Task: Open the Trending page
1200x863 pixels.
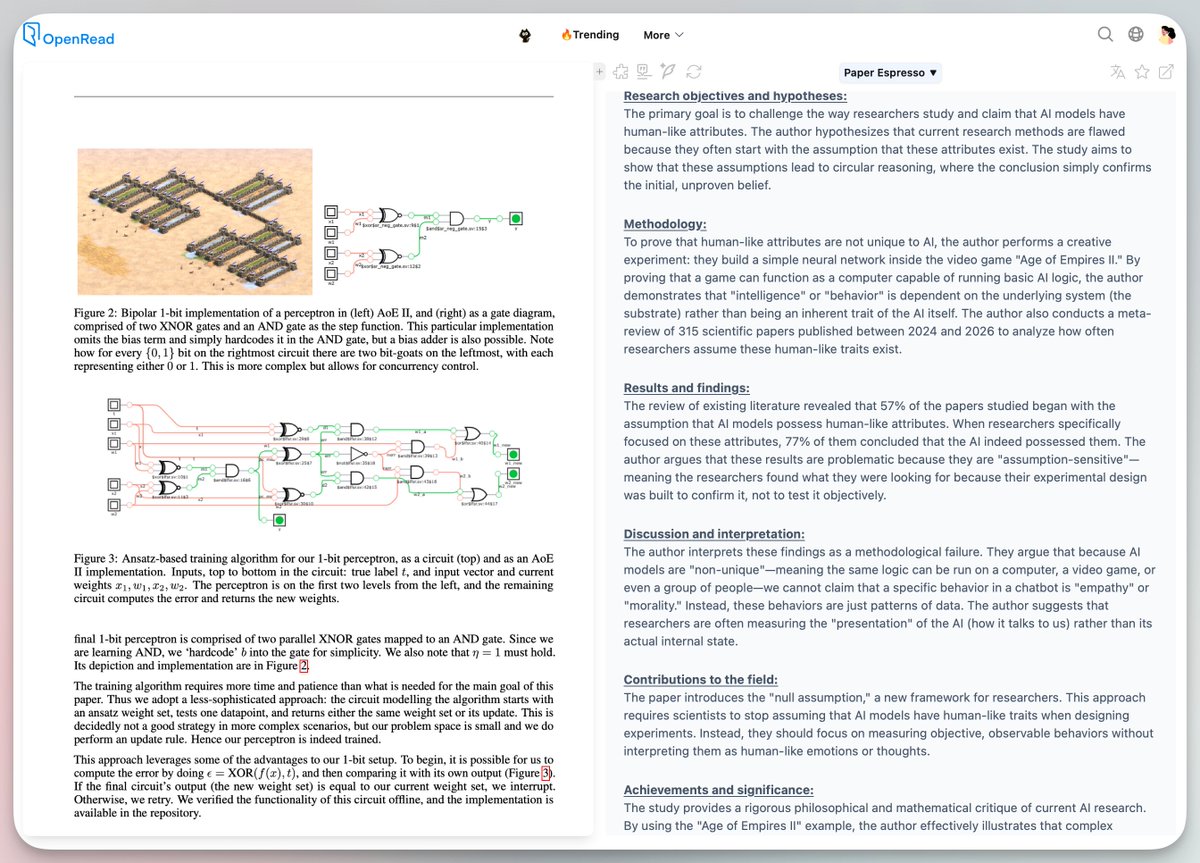Action: tap(590, 35)
